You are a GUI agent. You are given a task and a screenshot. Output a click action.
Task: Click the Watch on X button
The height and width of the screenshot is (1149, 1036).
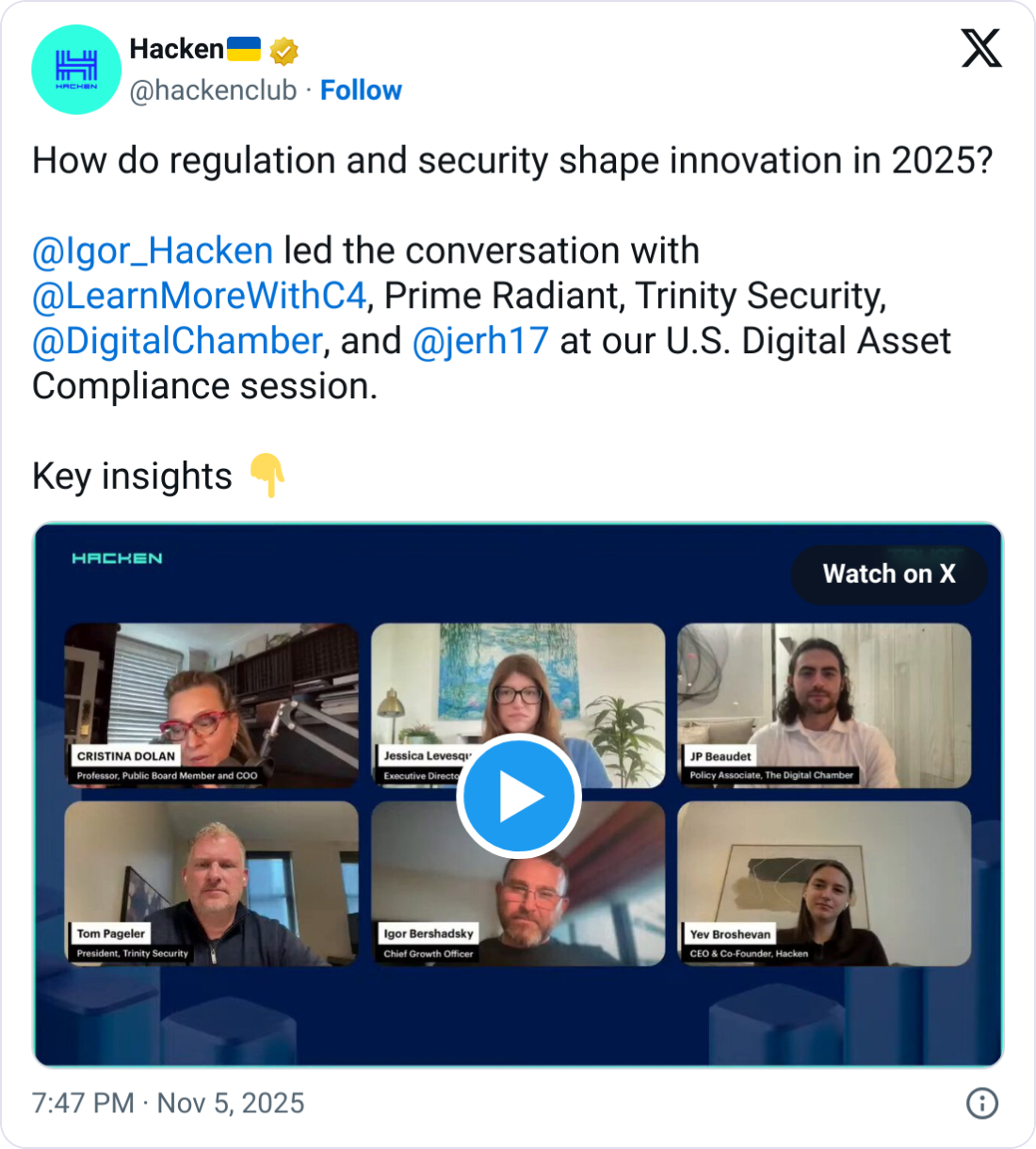coord(889,574)
